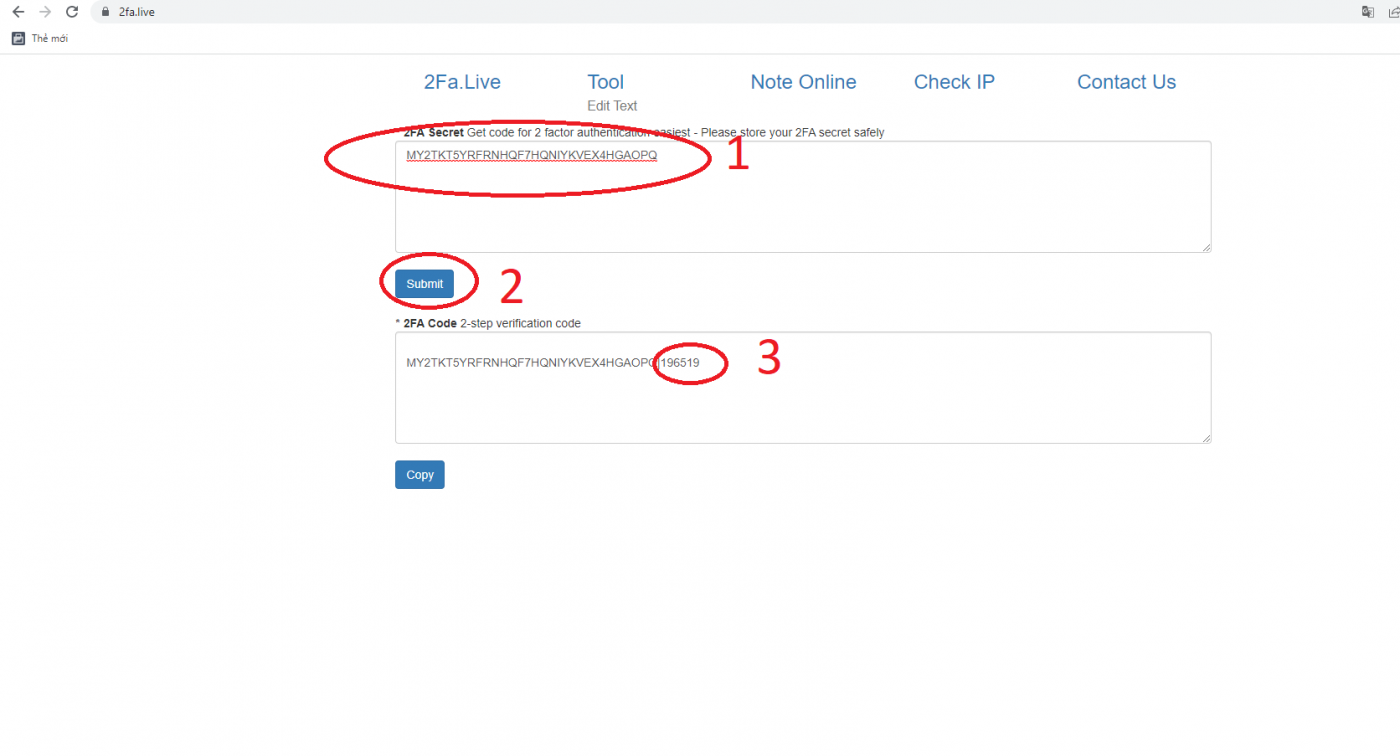The width and height of the screenshot is (1400, 756).
Task: Click the browser back arrow
Action: tap(18, 12)
